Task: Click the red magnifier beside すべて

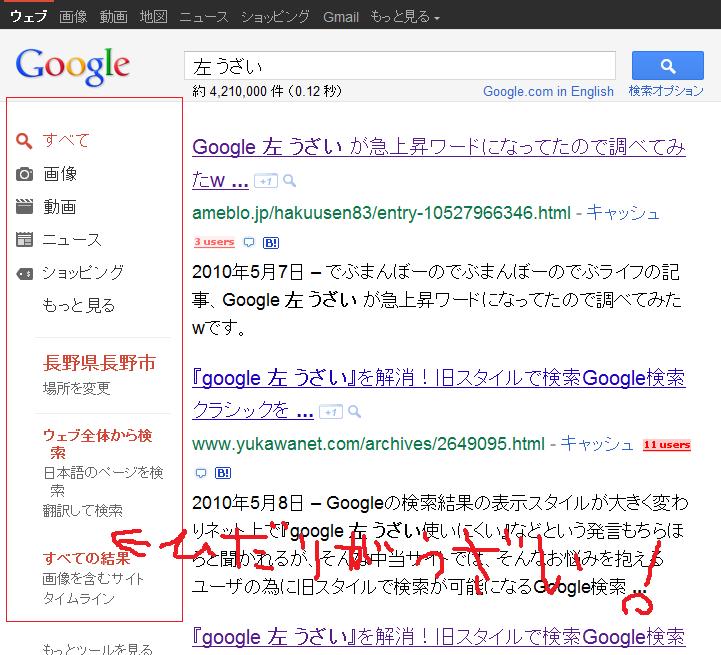Action: 24,141
